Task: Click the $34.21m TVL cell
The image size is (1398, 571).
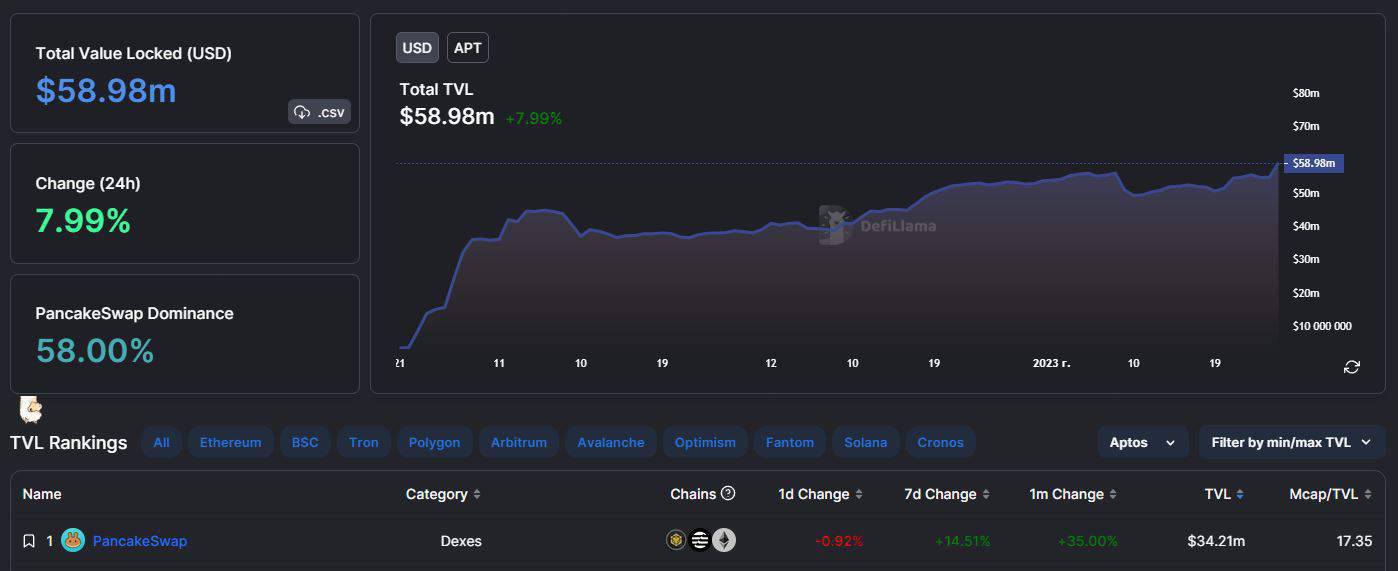Action: coord(1216,541)
